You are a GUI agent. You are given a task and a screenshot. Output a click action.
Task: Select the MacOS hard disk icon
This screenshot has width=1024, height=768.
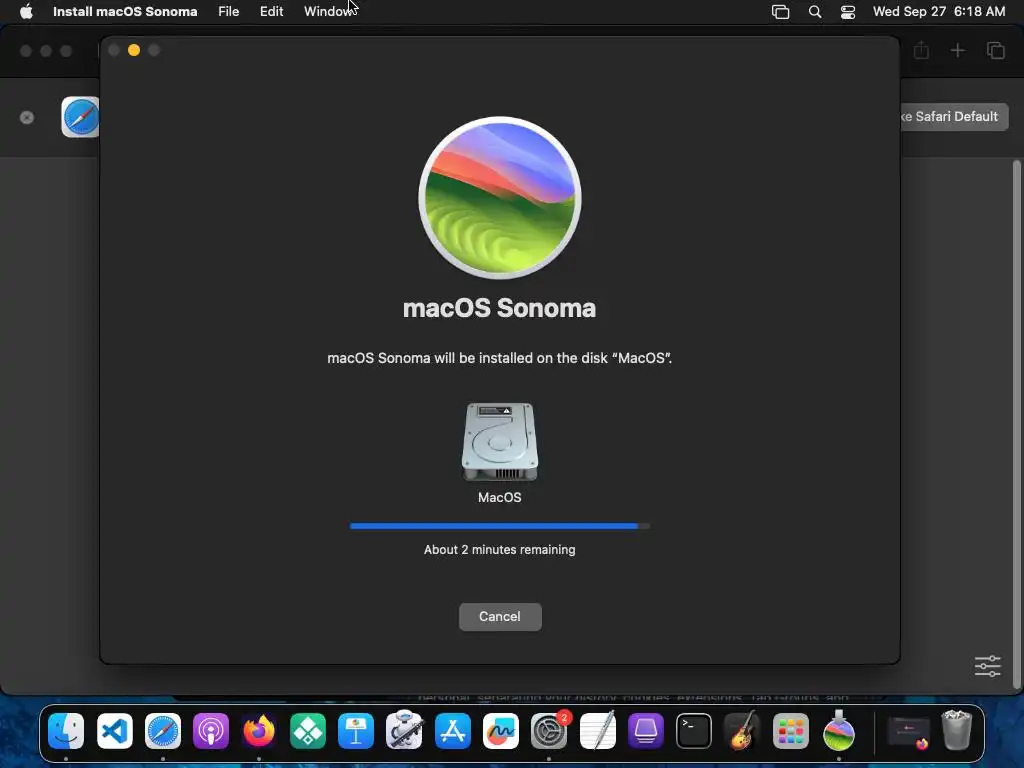click(x=500, y=441)
